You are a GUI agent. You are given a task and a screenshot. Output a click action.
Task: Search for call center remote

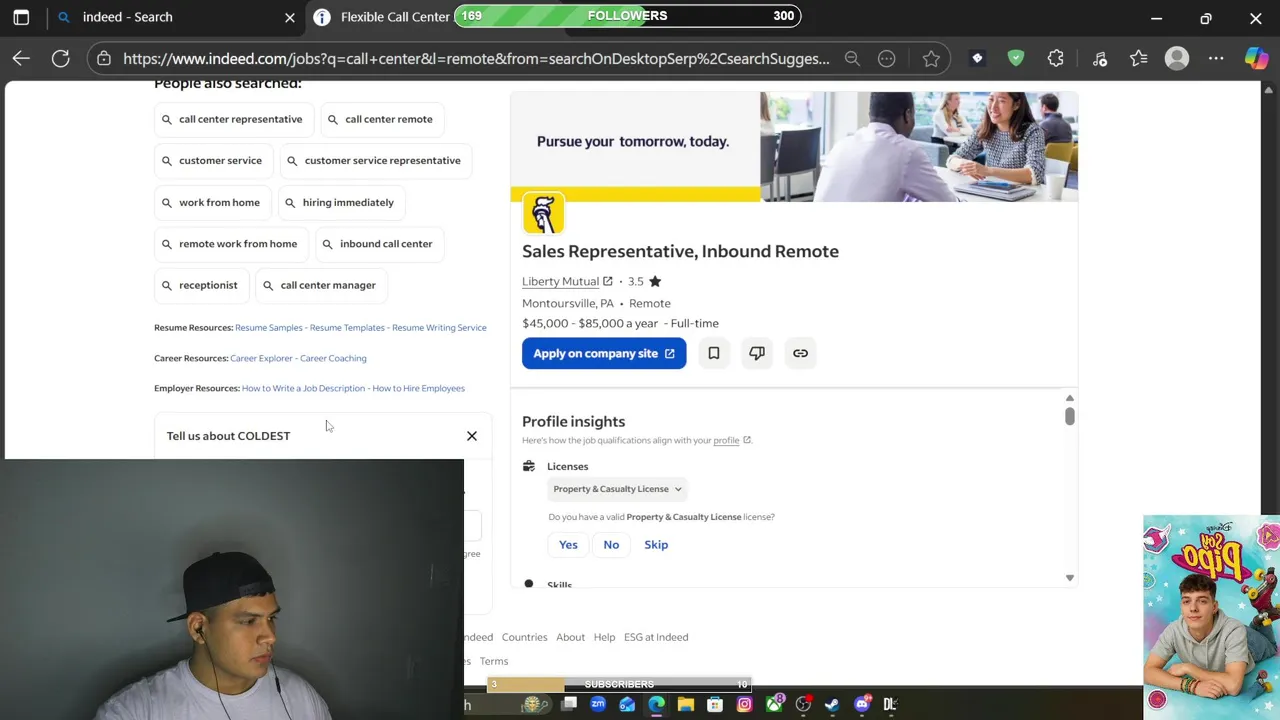click(381, 119)
